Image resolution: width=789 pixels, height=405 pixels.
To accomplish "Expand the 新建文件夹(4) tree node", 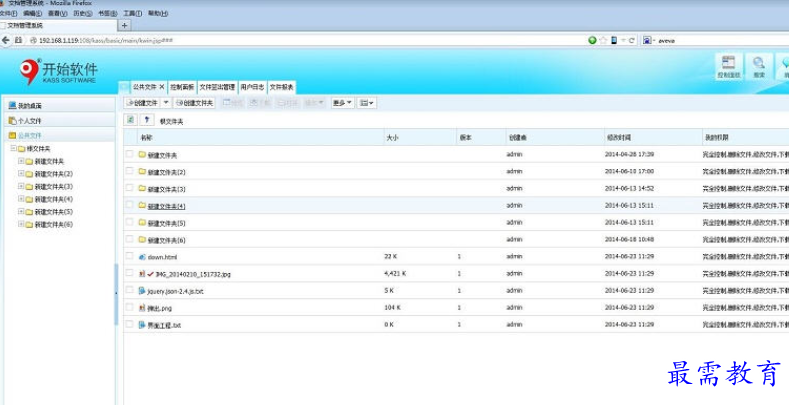I will pos(21,199).
